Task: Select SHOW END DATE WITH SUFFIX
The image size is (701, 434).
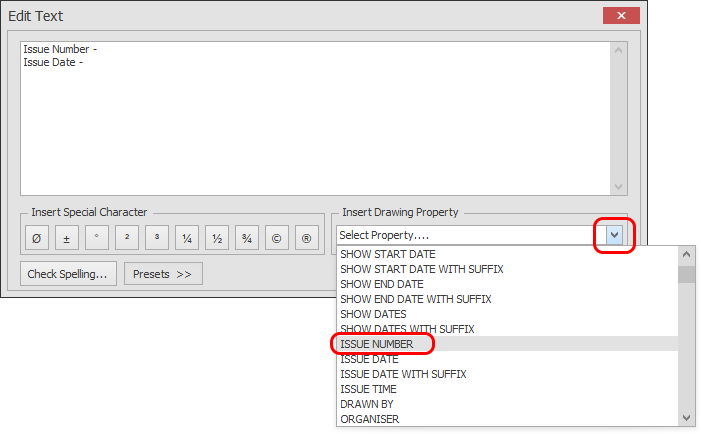Action: point(507,299)
